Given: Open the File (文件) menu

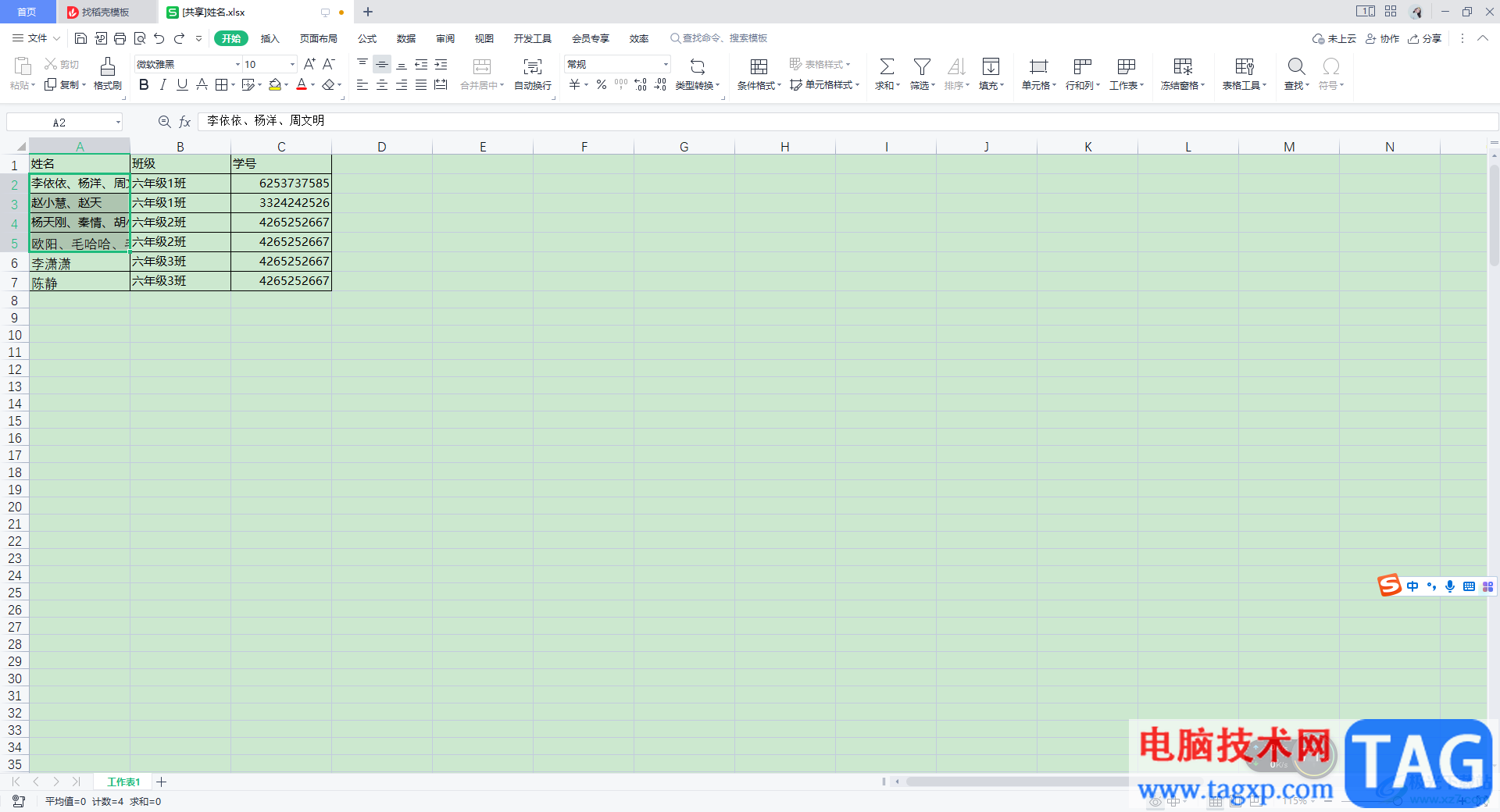Looking at the screenshot, I should 36,38.
